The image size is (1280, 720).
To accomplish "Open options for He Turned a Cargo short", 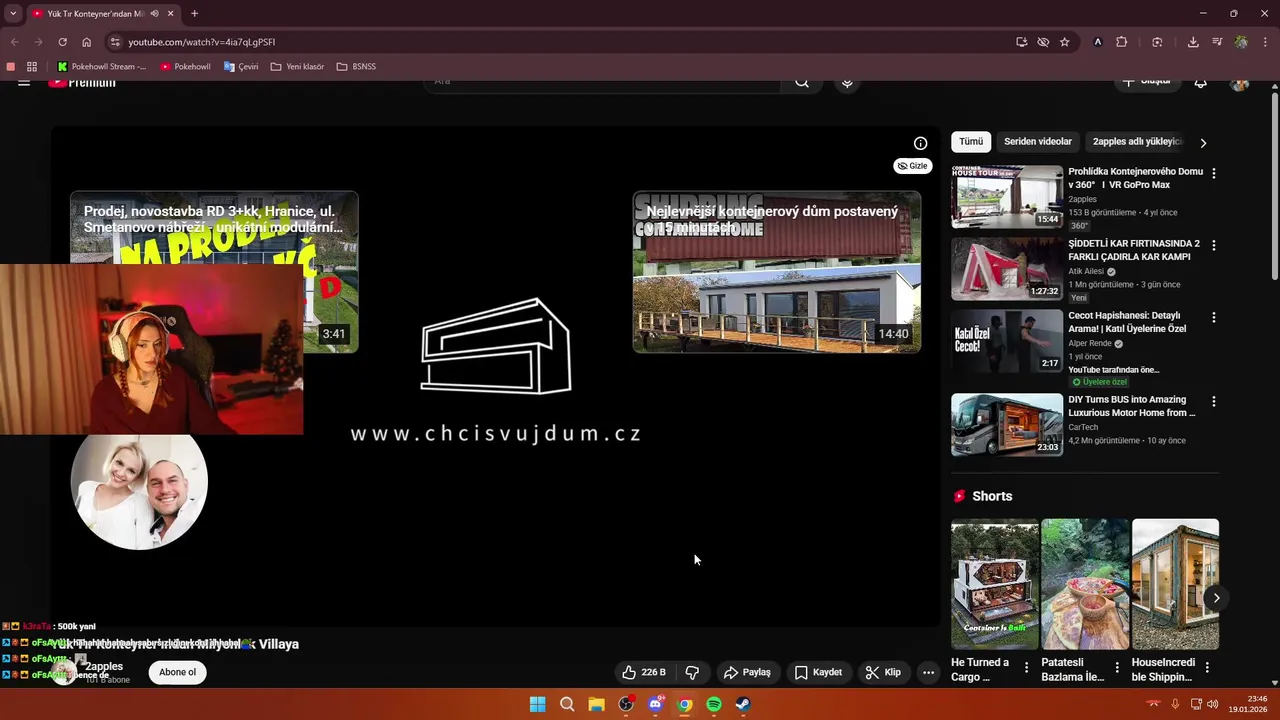I will tap(1026, 667).
